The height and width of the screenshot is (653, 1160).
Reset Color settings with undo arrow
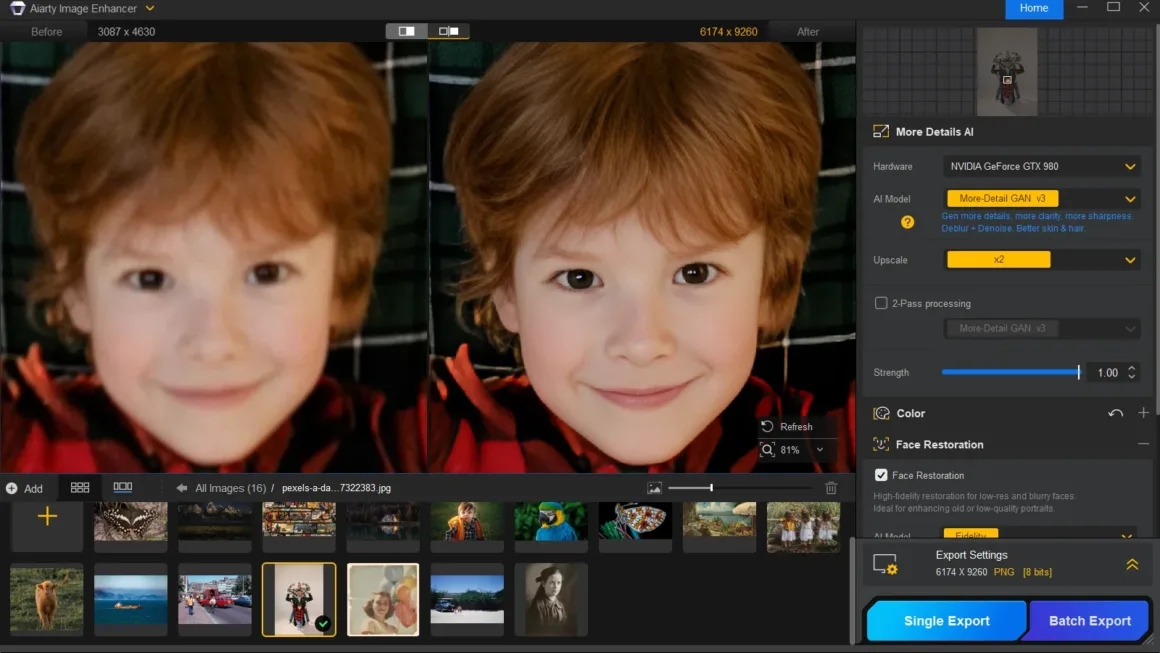pos(1115,413)
